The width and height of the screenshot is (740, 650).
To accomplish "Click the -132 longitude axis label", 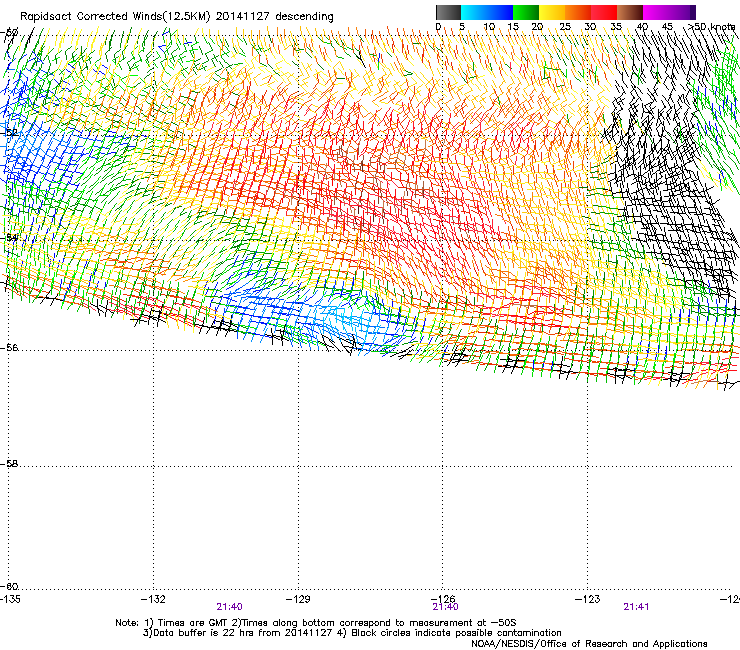I will (x=153, y=599).
